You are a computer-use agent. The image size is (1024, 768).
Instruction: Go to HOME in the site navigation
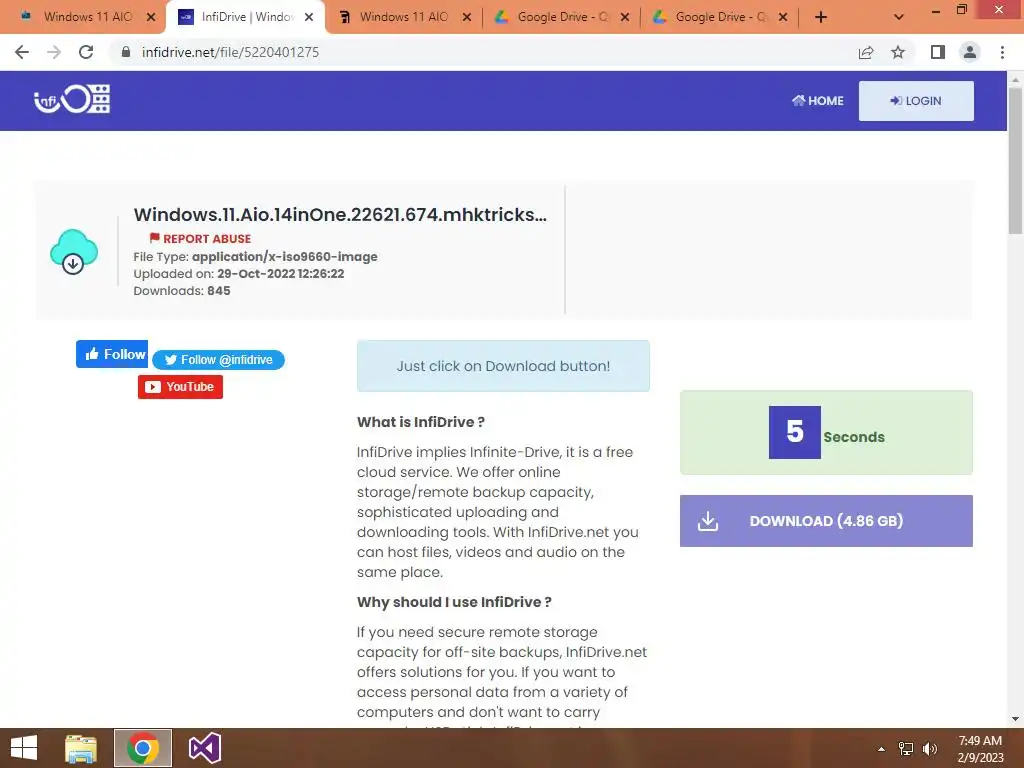(x=818, y=101)
